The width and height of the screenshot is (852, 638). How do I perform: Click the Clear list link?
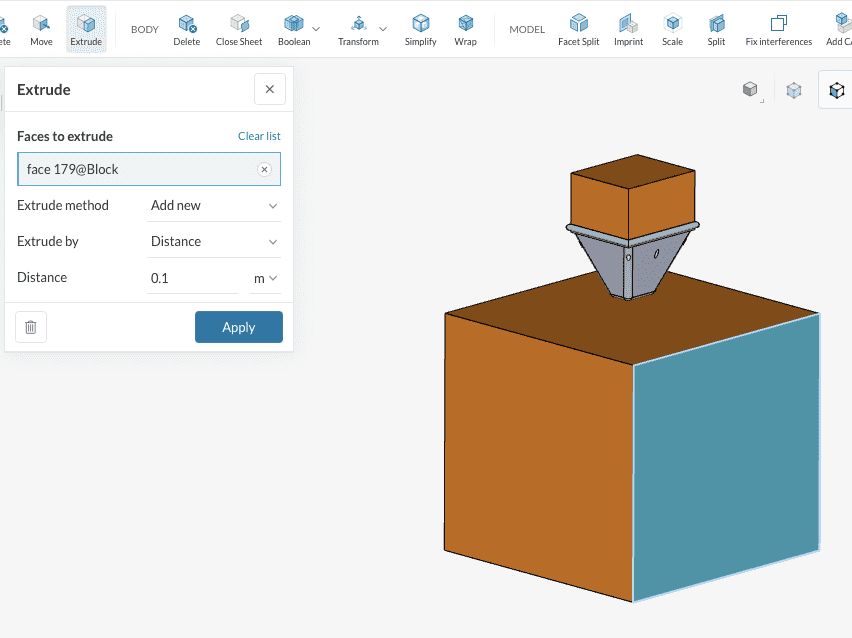click(259, 136)
